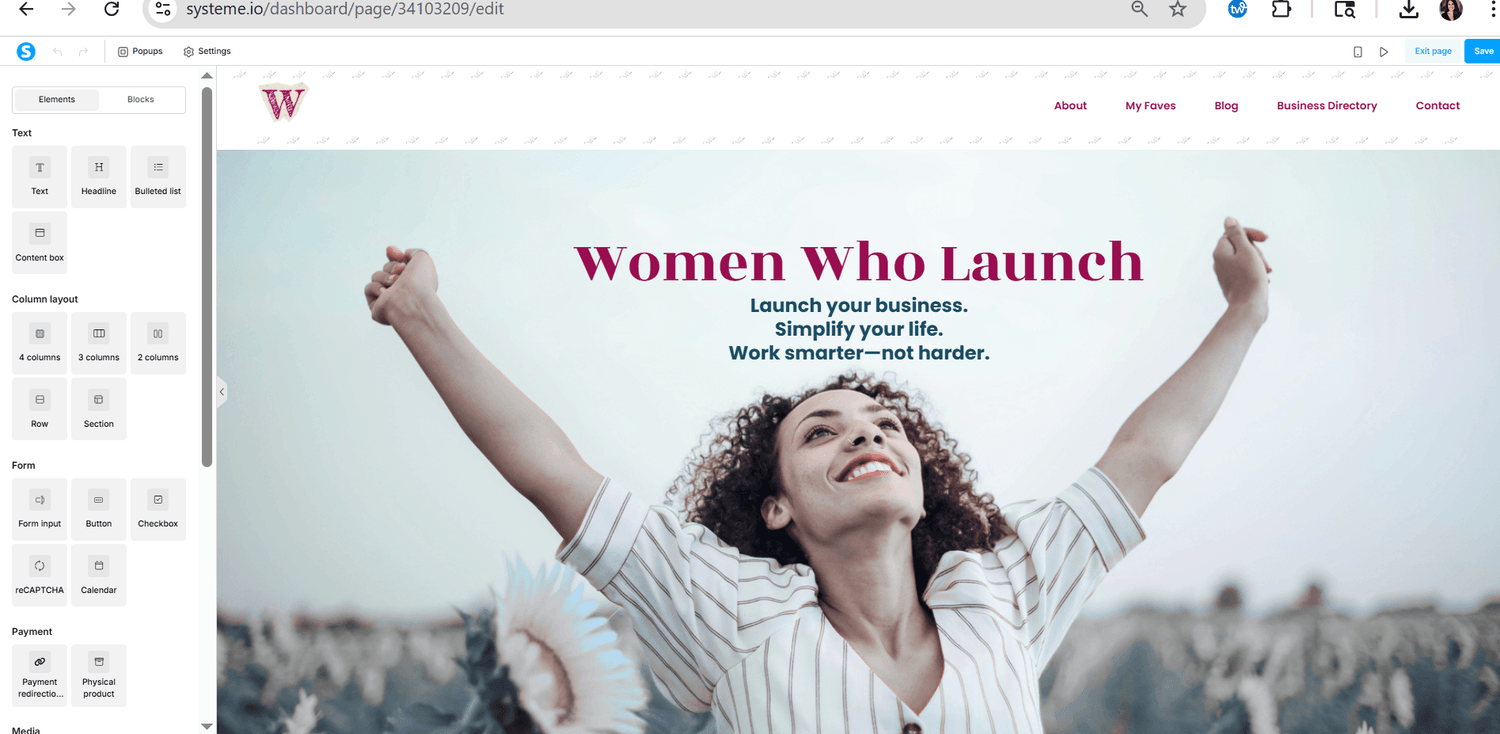Click the sidebar scroll-down arrow
The height and width of the screenshot is (734, 1500).
[x=207, y=726]
